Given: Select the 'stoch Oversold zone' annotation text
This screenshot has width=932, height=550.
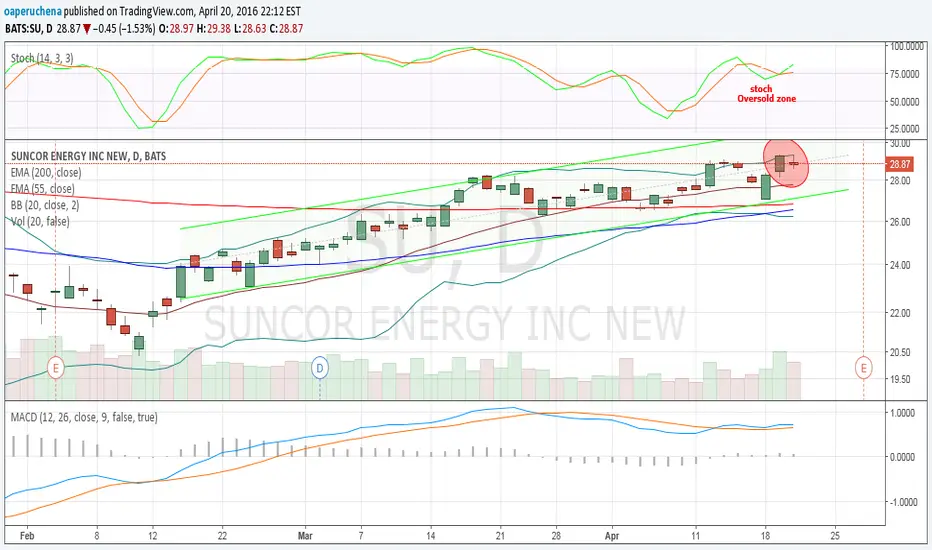Looking at the screenshot, I should pos(766,94).
